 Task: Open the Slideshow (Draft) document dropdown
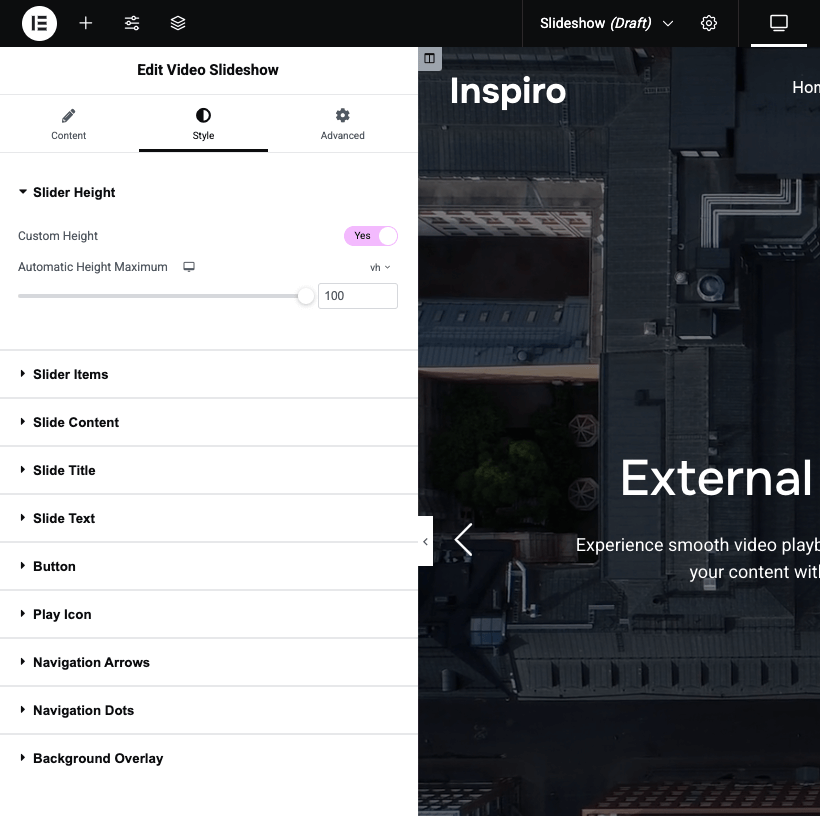(606, 23)
